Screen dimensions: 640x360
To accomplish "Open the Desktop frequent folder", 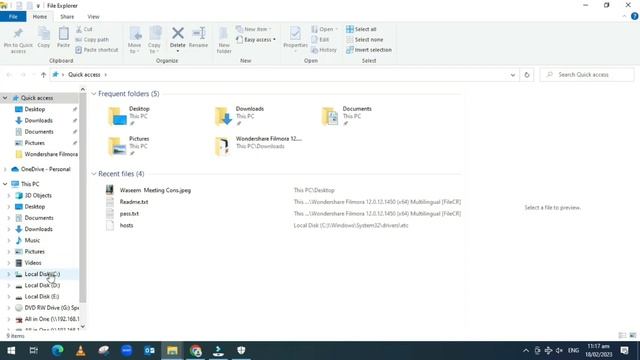I will point(130,116).
